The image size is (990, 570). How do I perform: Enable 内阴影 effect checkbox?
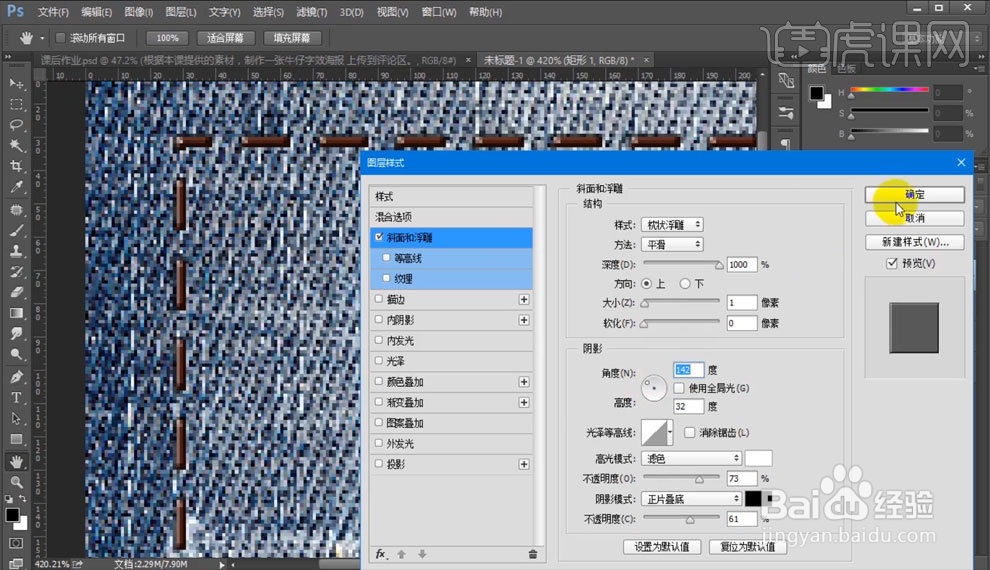click(x=379, y=319)
